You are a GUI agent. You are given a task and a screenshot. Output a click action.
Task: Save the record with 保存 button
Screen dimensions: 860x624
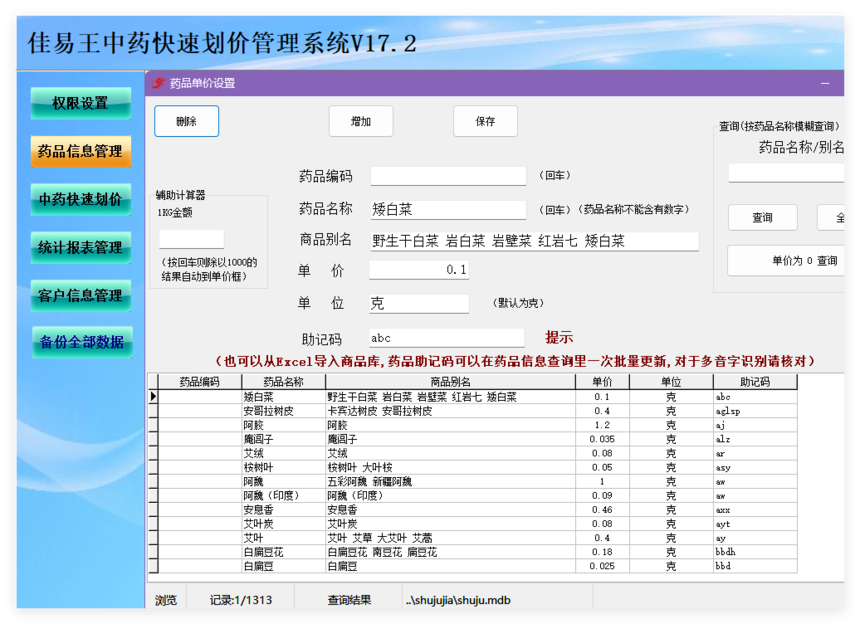(485, 121)
